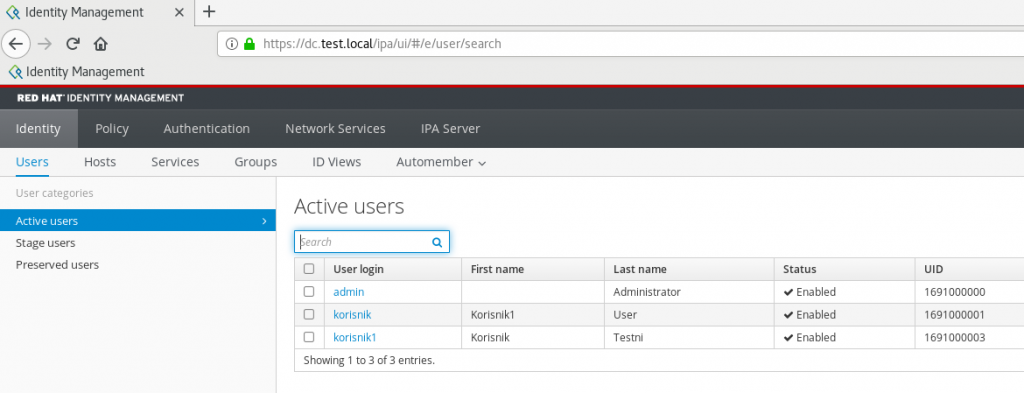The height and width of the screenshot is (393, 1024).
Task: Expand the Automember dropdown menu
Action: click(x=441, y=162)
